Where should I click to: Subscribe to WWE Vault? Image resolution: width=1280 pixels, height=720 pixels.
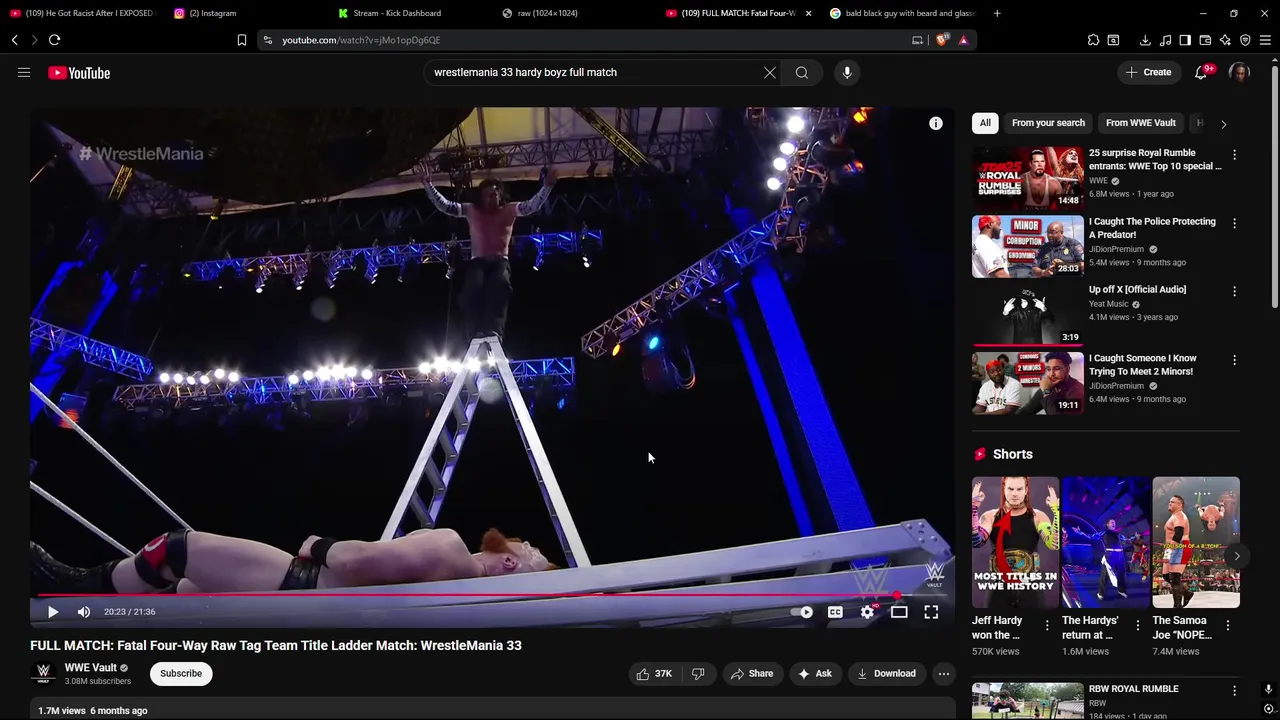point(181,674)
